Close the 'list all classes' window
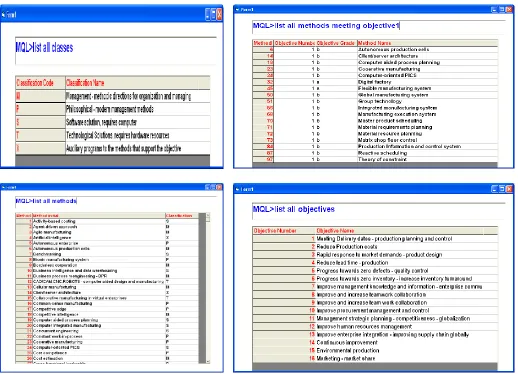Image resolution: width=518 pixels, height=374 pixels. (x=219, y=14)
